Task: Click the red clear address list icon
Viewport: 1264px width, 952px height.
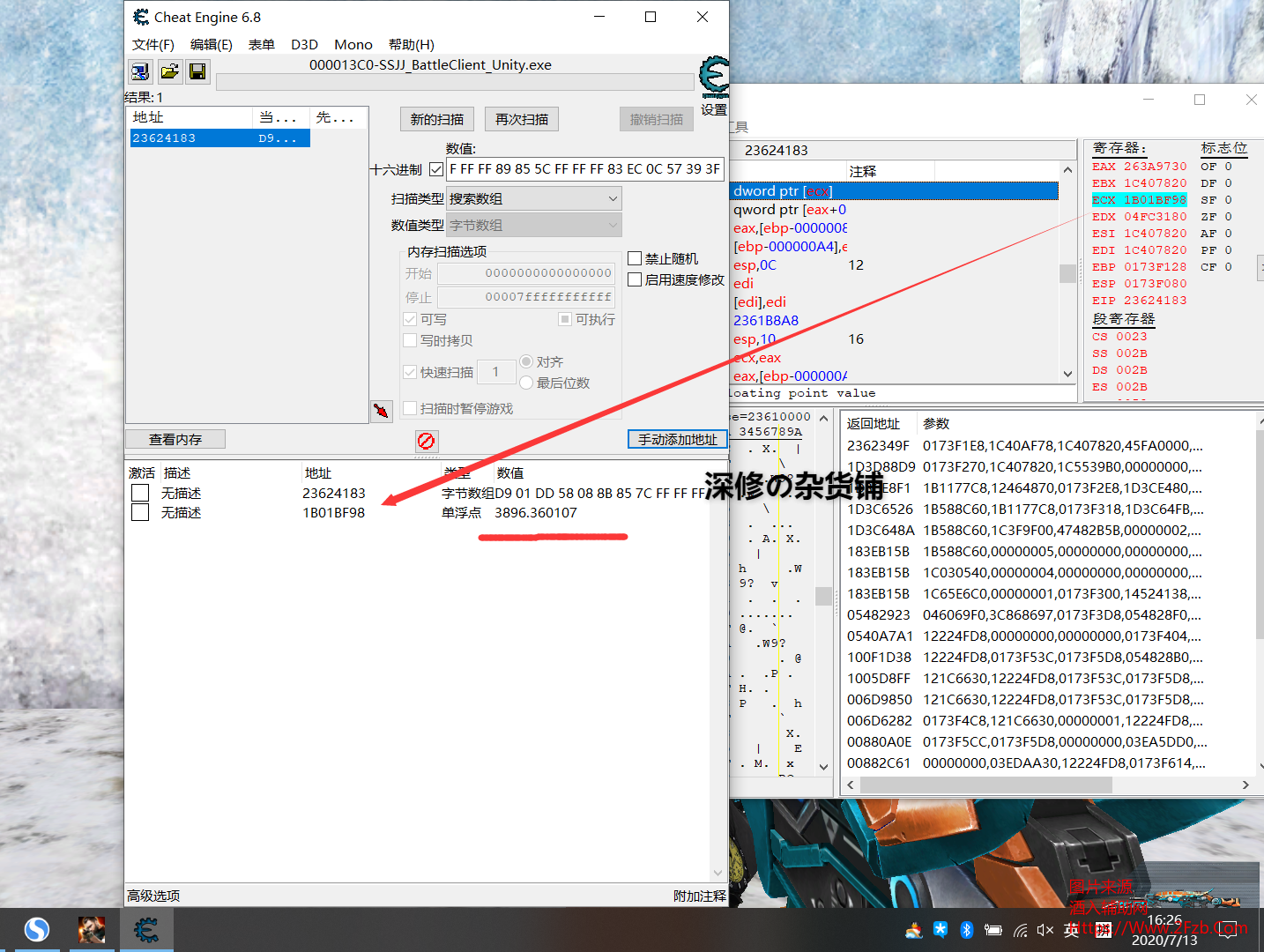Action: pos(427,441)
